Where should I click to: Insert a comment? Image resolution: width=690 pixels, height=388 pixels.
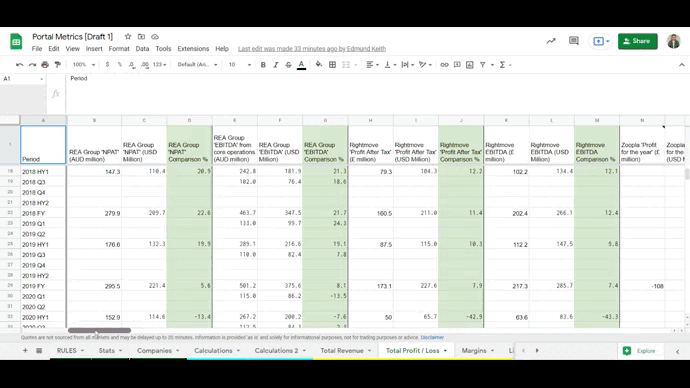(x=457, y=65)
